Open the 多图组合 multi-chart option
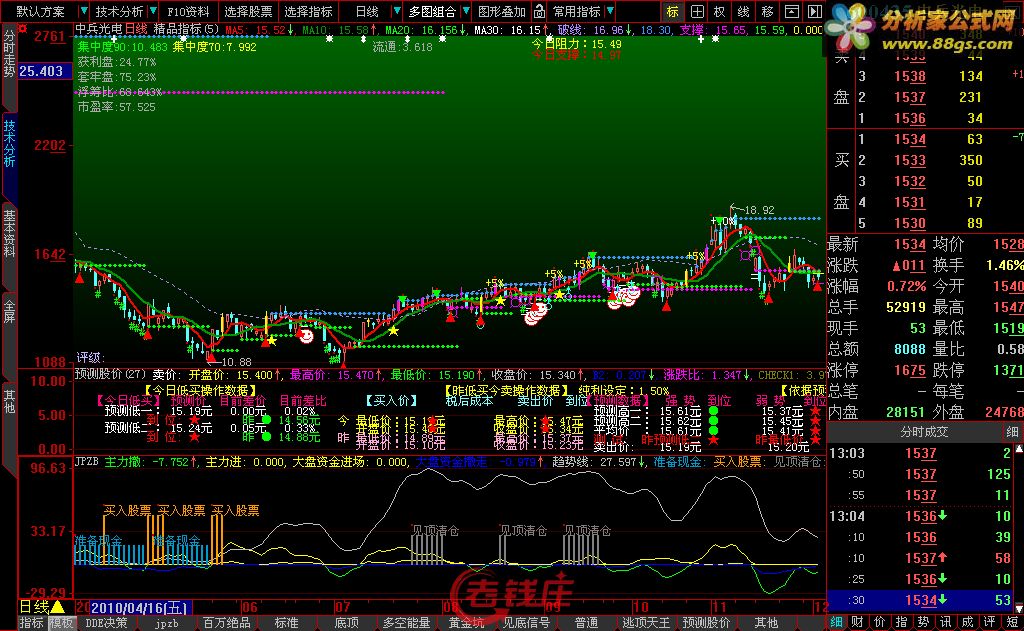 click(x=432, y=11)
